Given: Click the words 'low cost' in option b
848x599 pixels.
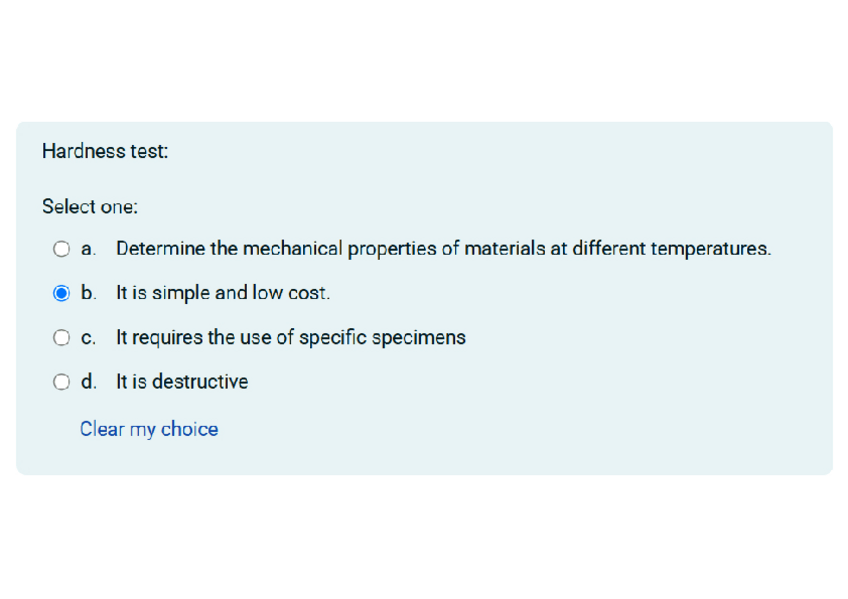Looking at the screenshot, I should pos(290,293).
